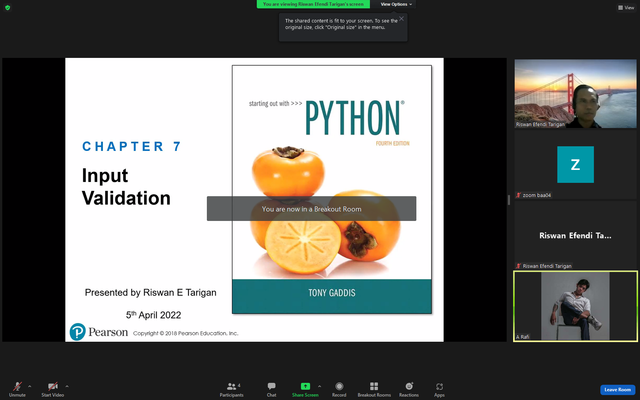This screenshot has width=640, height=400.
Task: Click the muted mic icon on Riswan Efendi Tarigan label
Action: point(518,266)
